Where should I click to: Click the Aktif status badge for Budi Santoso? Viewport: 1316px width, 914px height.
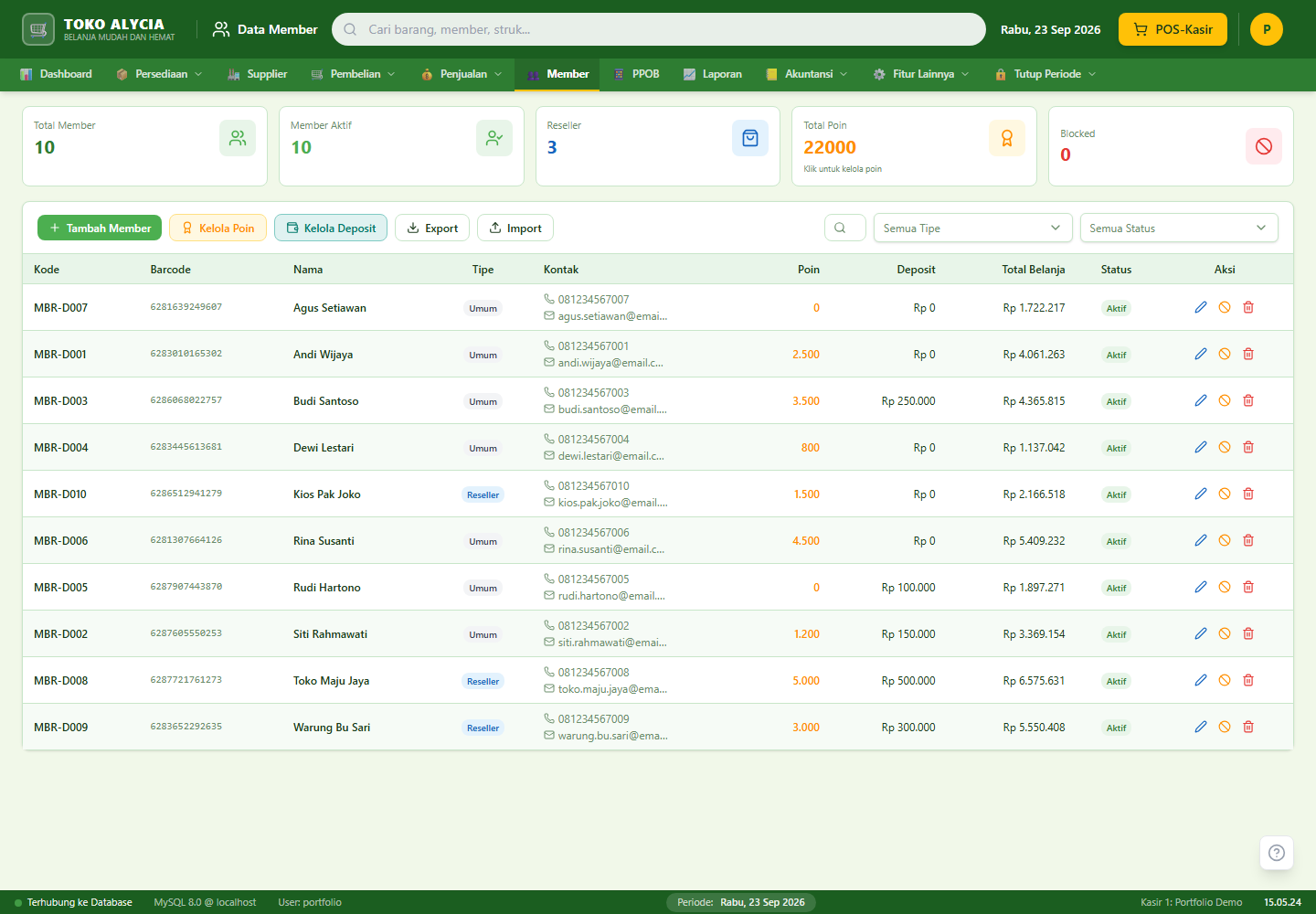[1116, 401]
